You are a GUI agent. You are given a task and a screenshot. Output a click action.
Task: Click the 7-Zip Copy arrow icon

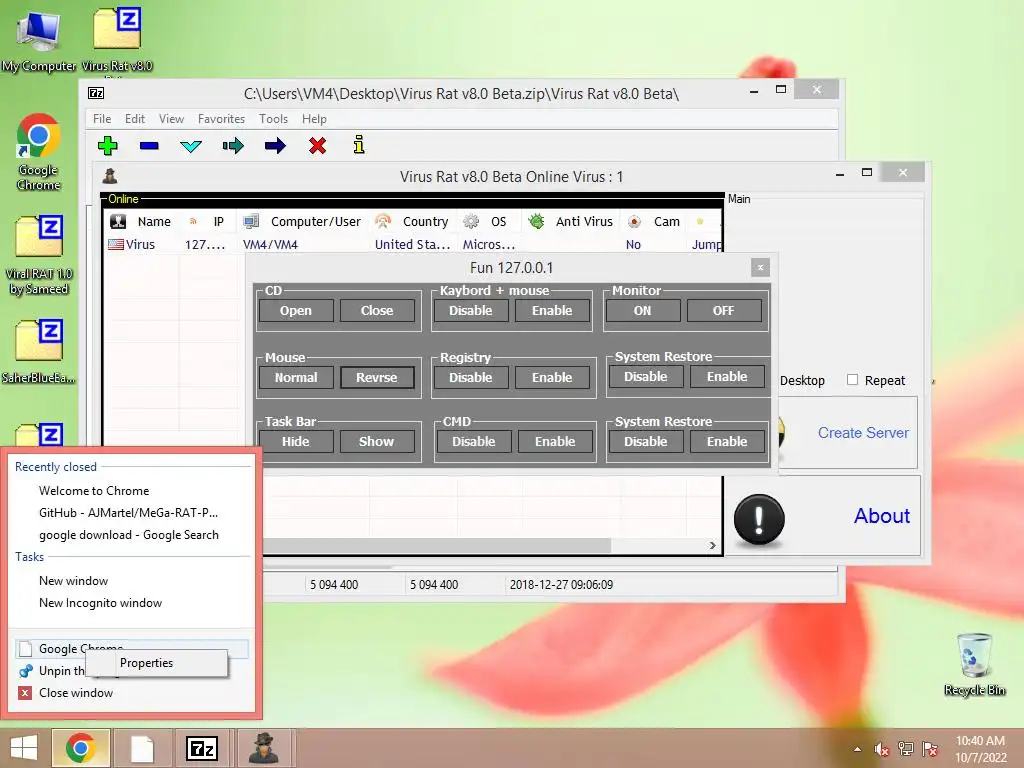click(232, 145)
